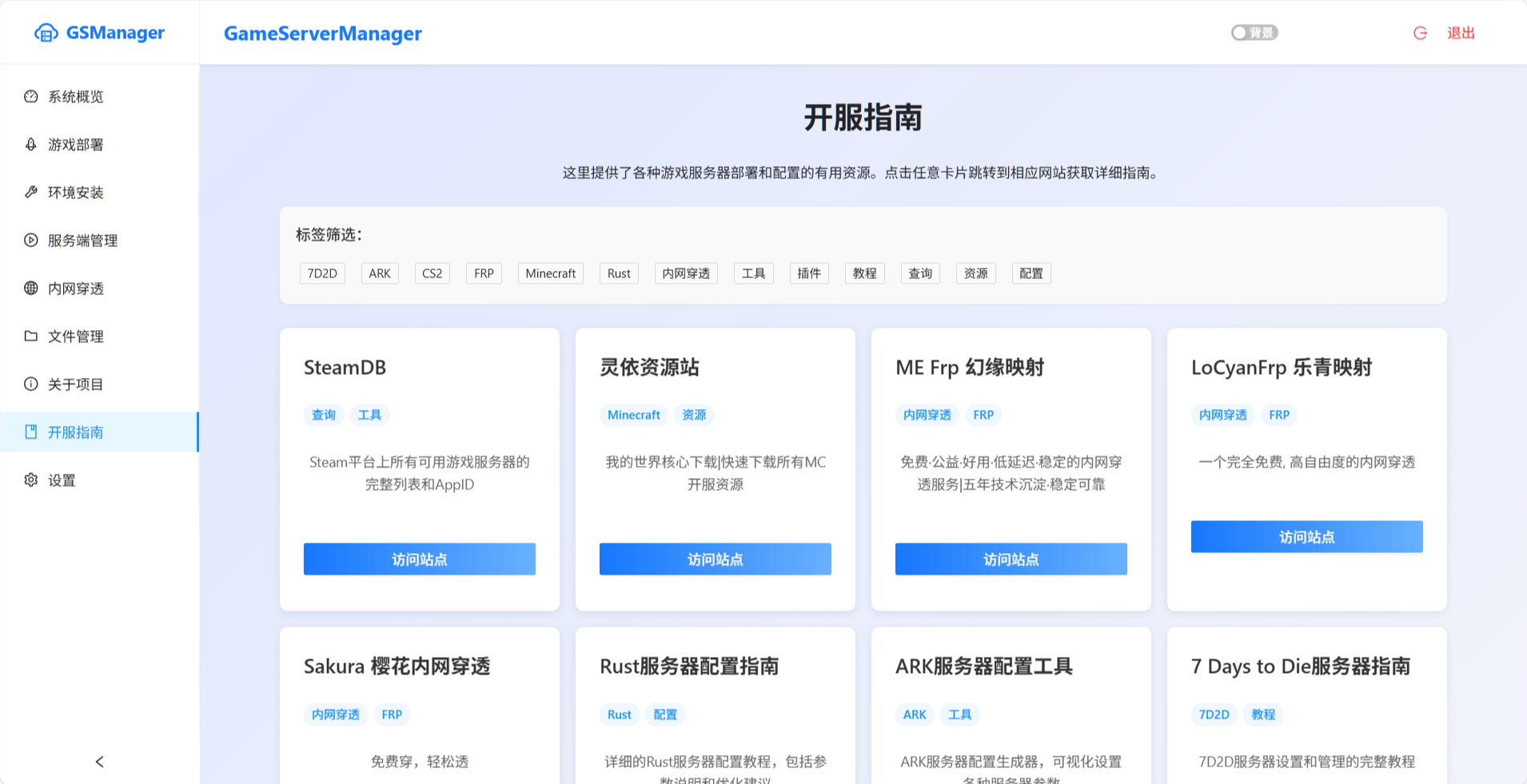The height and width of the screenshot is (784, 1527).
Task: Filter by the 7D2D tag
Action: (322, 273)
